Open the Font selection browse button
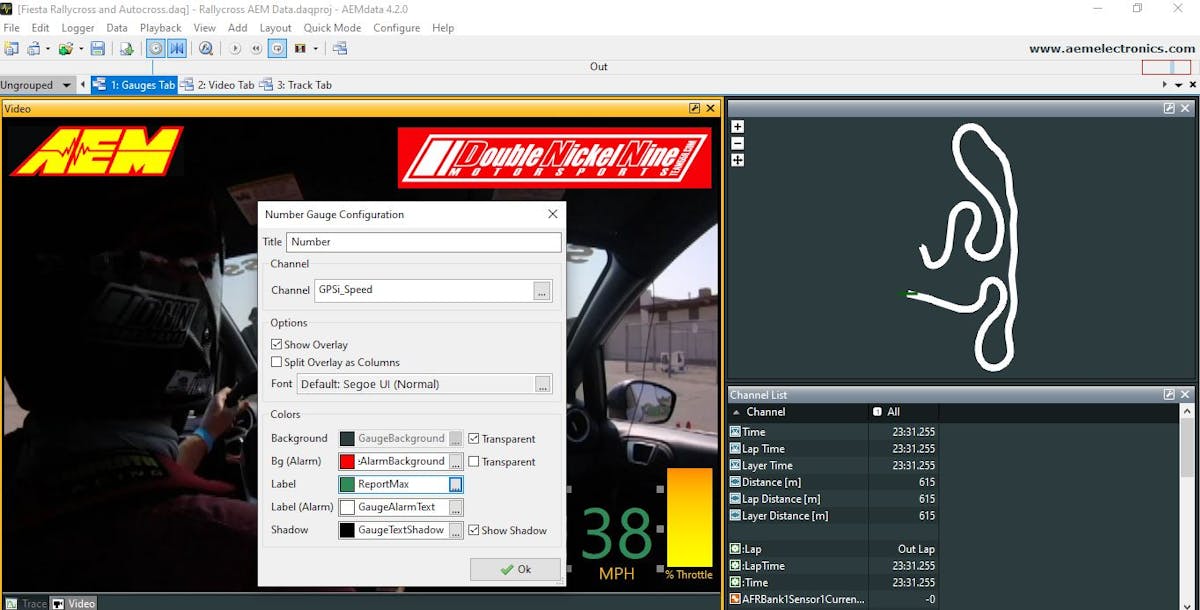The image size is (1200, 610). pyautogui.click(x=541, y=385)
